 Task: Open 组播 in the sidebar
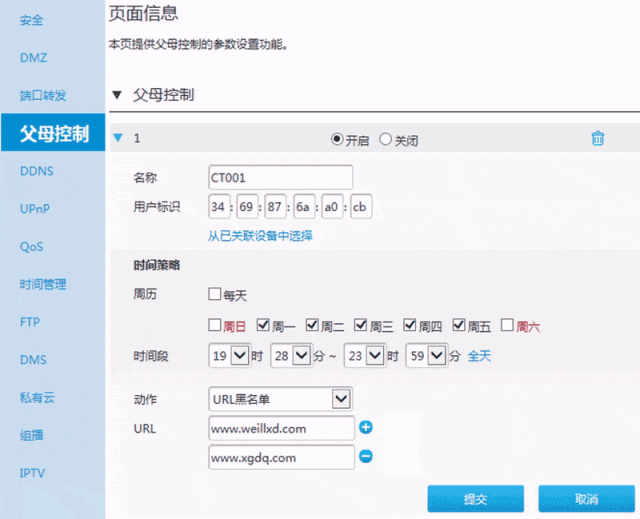pos(31,435)
